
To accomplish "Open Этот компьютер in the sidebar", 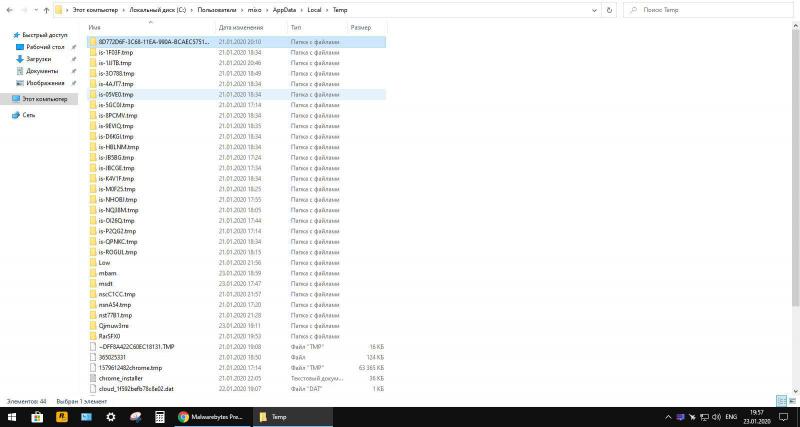I will click(45, 99).
